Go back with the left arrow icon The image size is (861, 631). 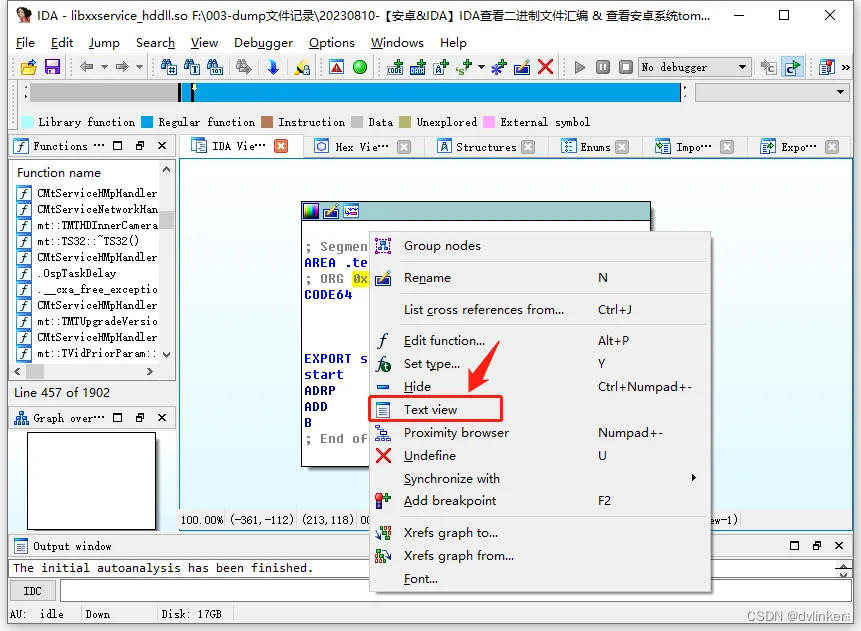[x=86, y=67]
